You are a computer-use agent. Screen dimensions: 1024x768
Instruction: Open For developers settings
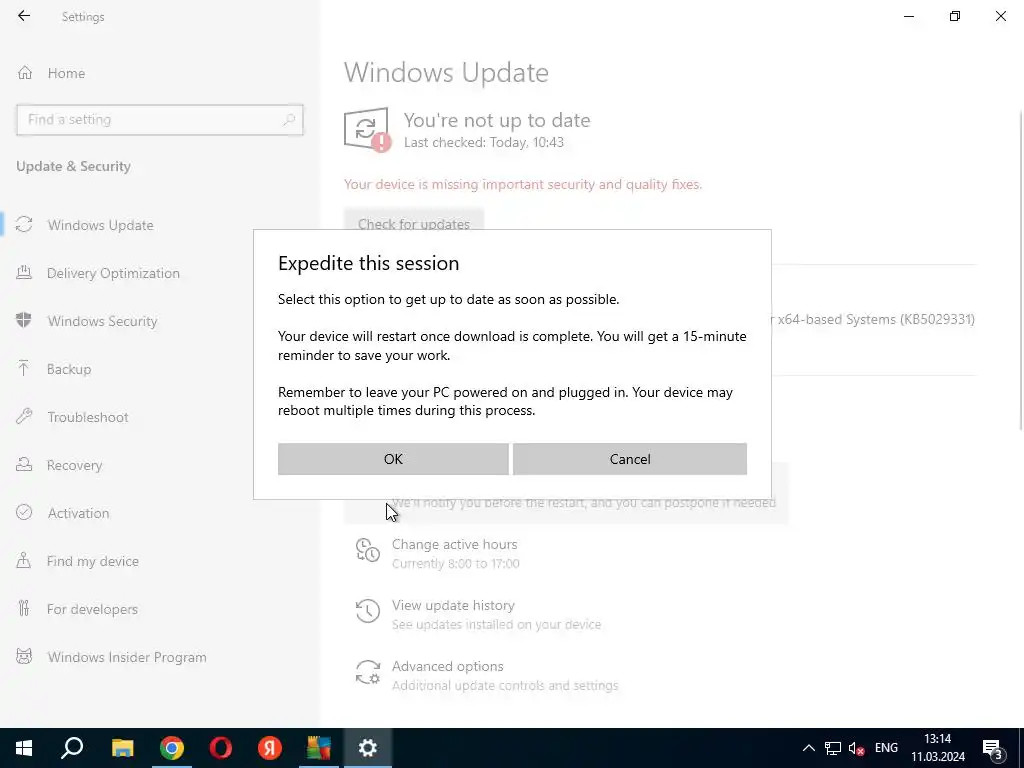tap(92, 609)
